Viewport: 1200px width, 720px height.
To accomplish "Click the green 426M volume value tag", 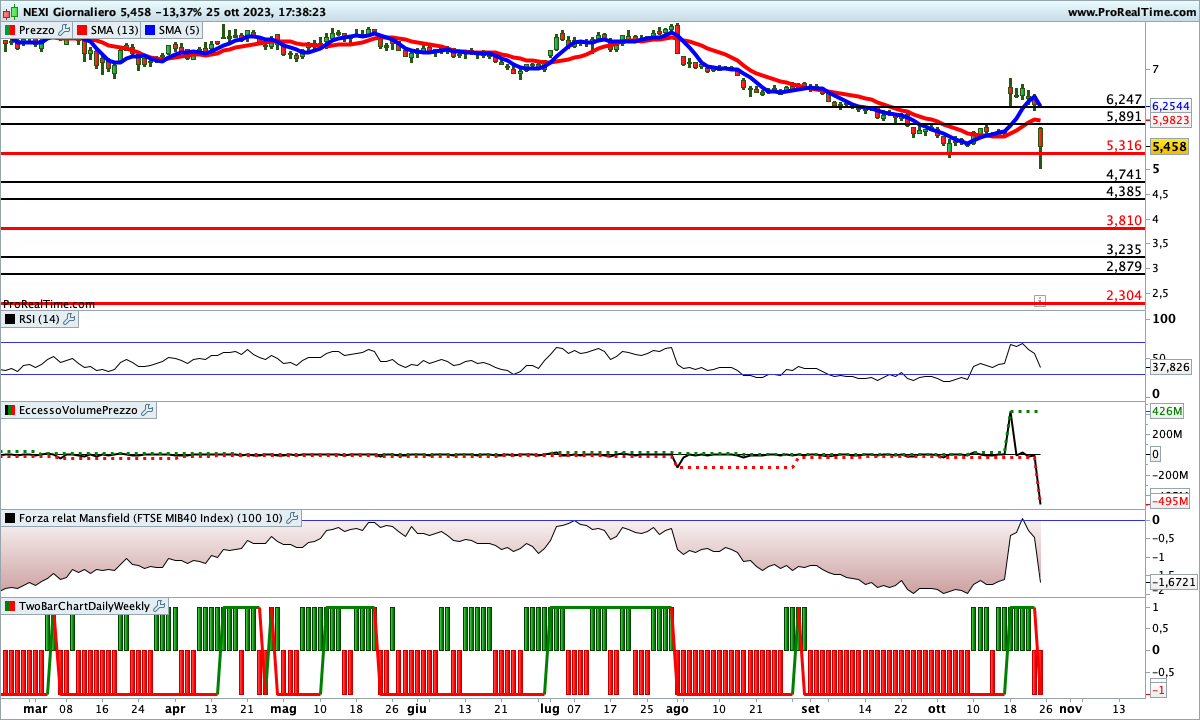I will click(x=1166, y=410).
